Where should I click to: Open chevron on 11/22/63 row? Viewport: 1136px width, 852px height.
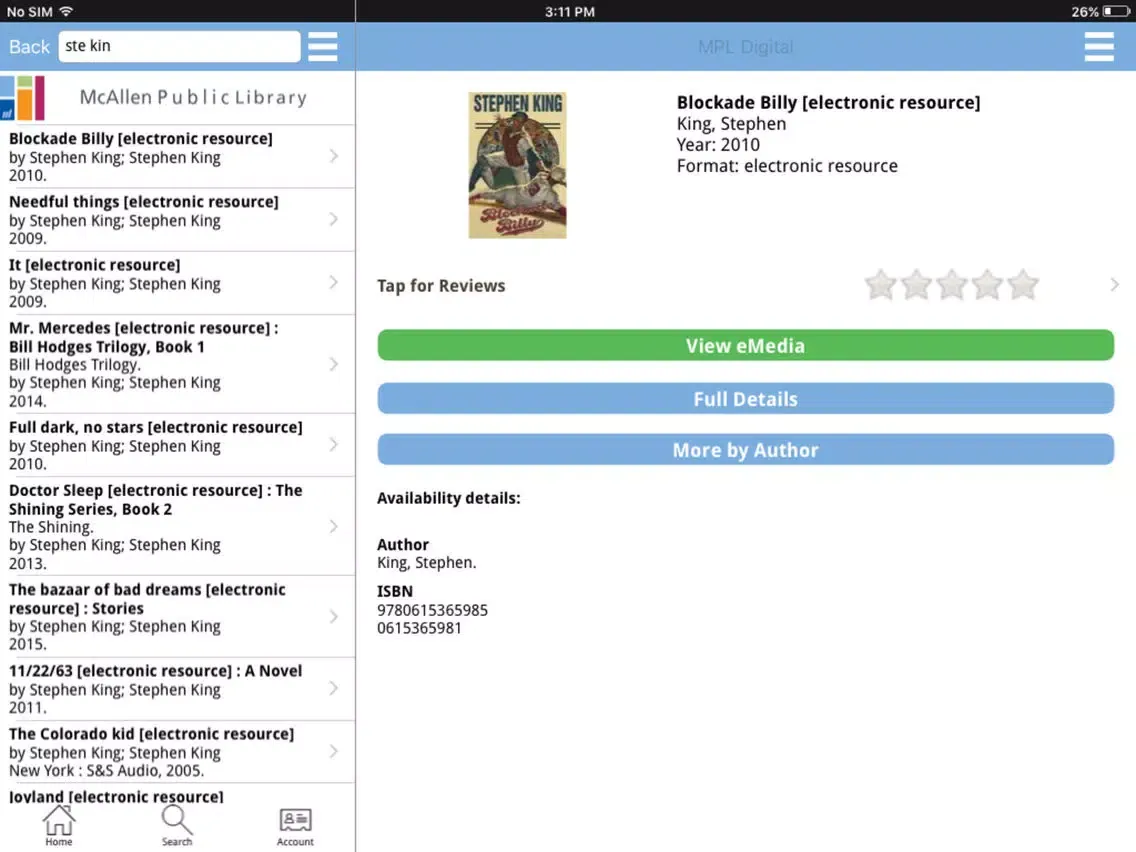pyautogui.click(x=333, y=688)
